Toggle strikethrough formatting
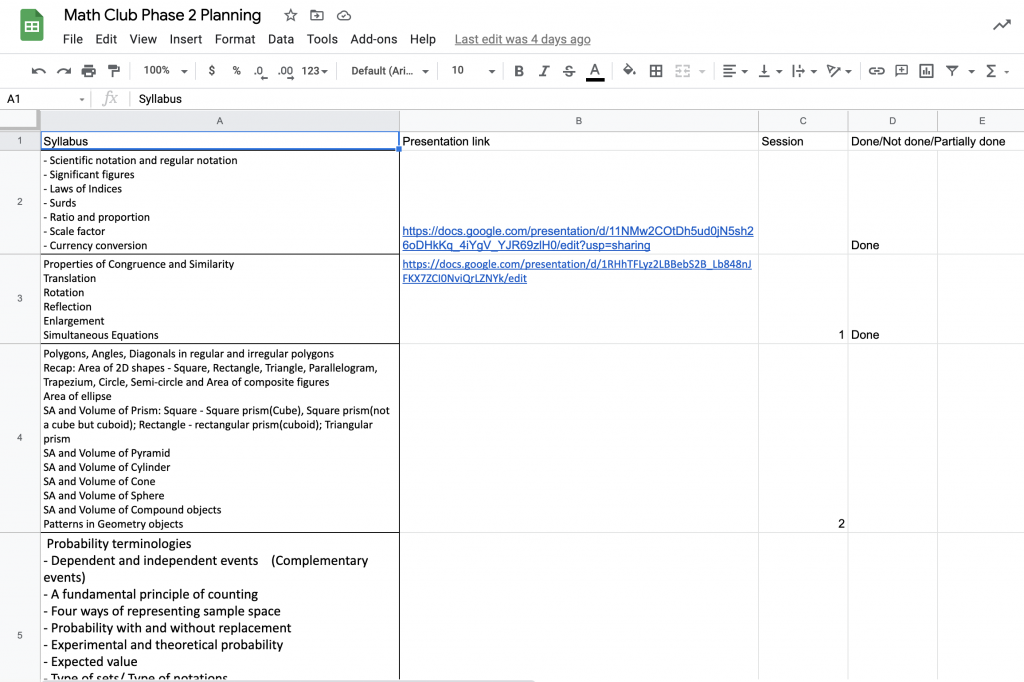This screenshot has height=682, width=1024. pyautogui.click(x=569, y=71)
